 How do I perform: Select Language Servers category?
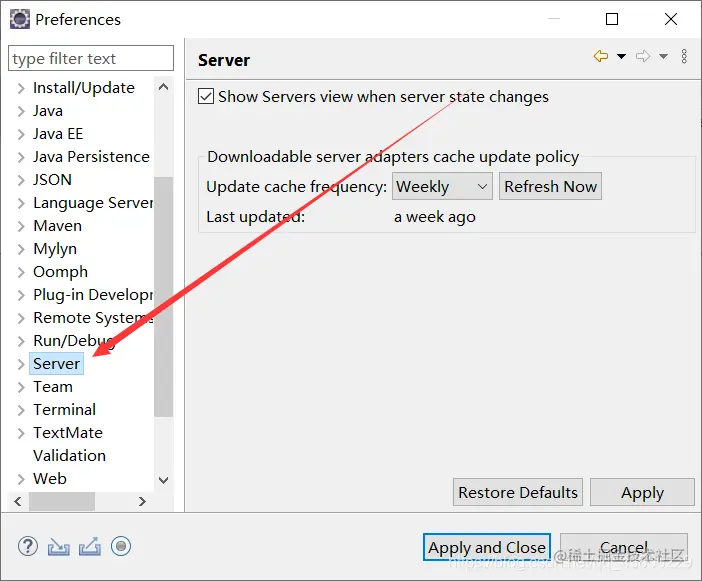click(93, 203)
